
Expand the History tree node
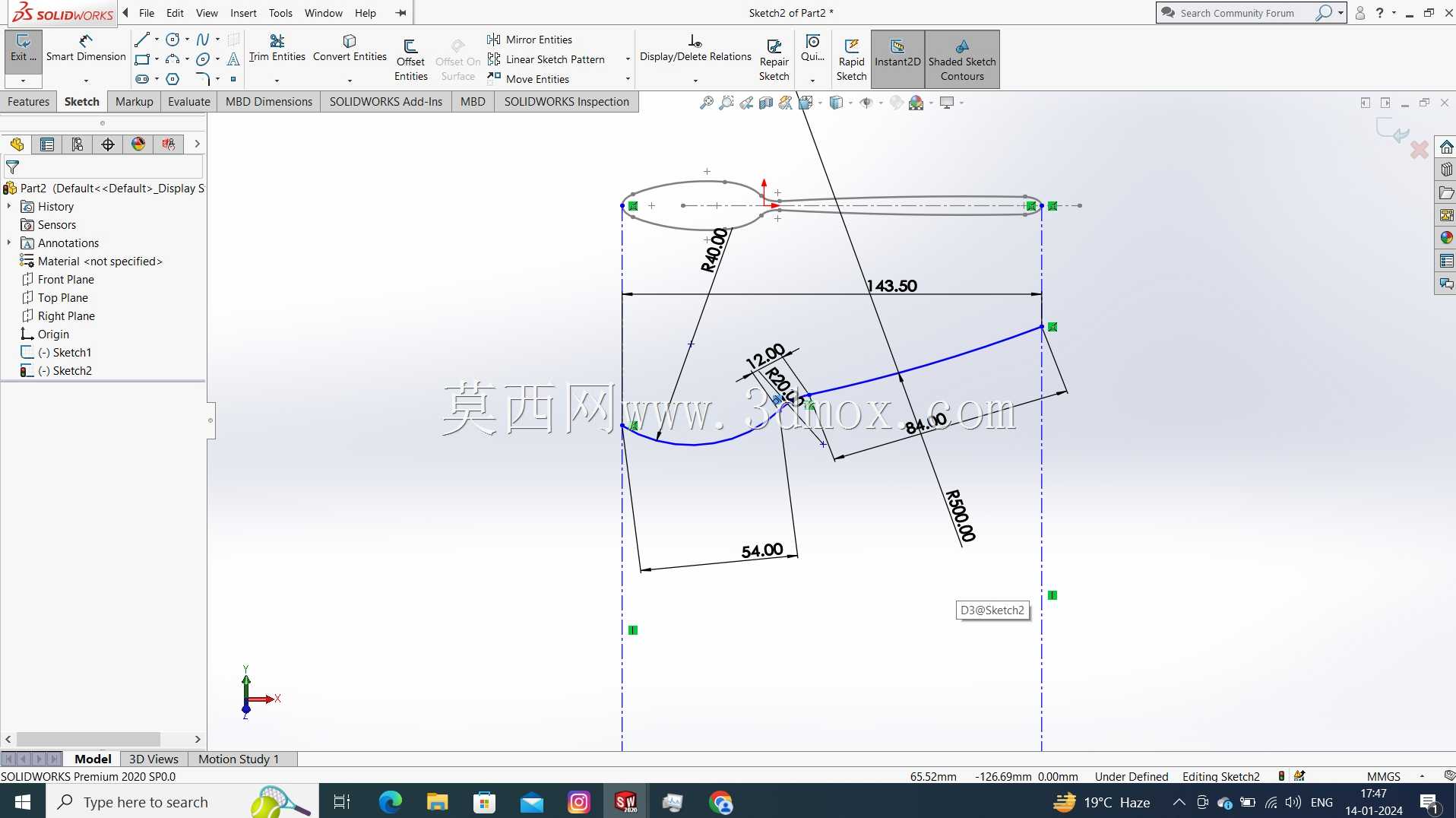click(x=9, y=206)
